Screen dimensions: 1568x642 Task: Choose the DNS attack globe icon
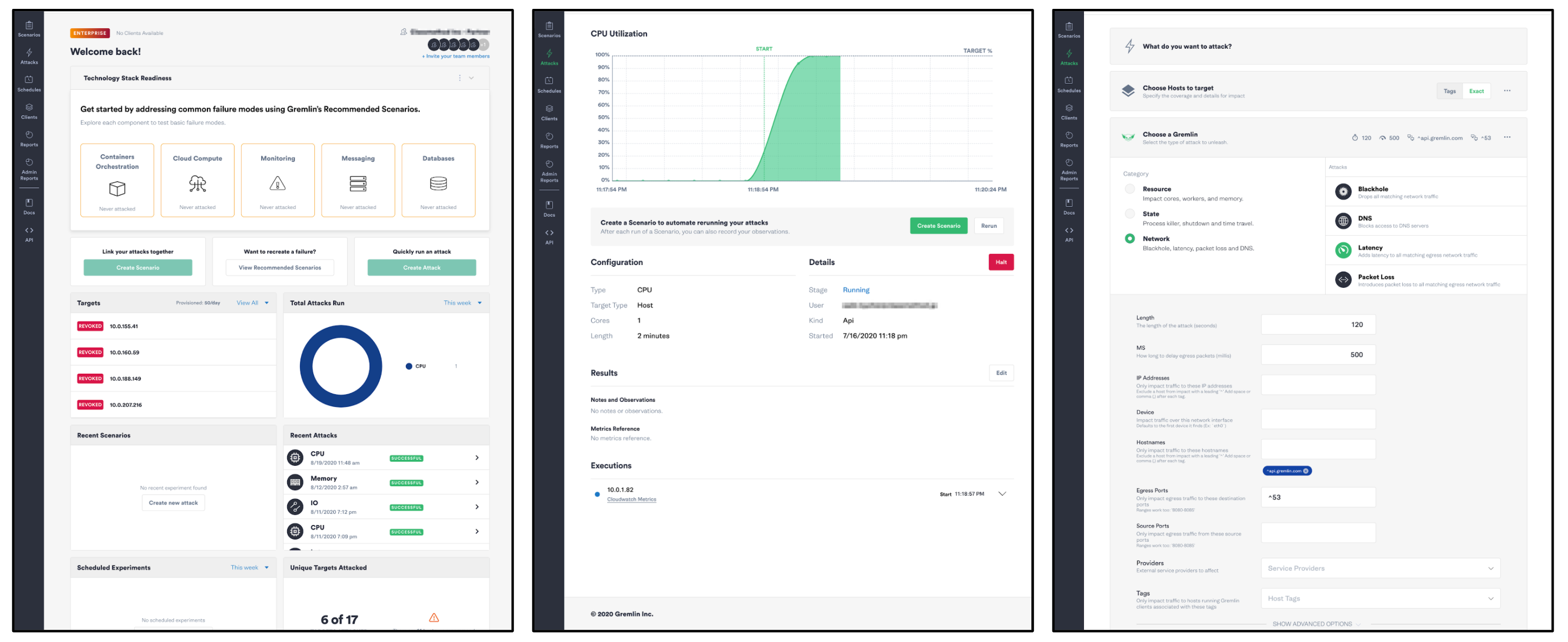1343,222
